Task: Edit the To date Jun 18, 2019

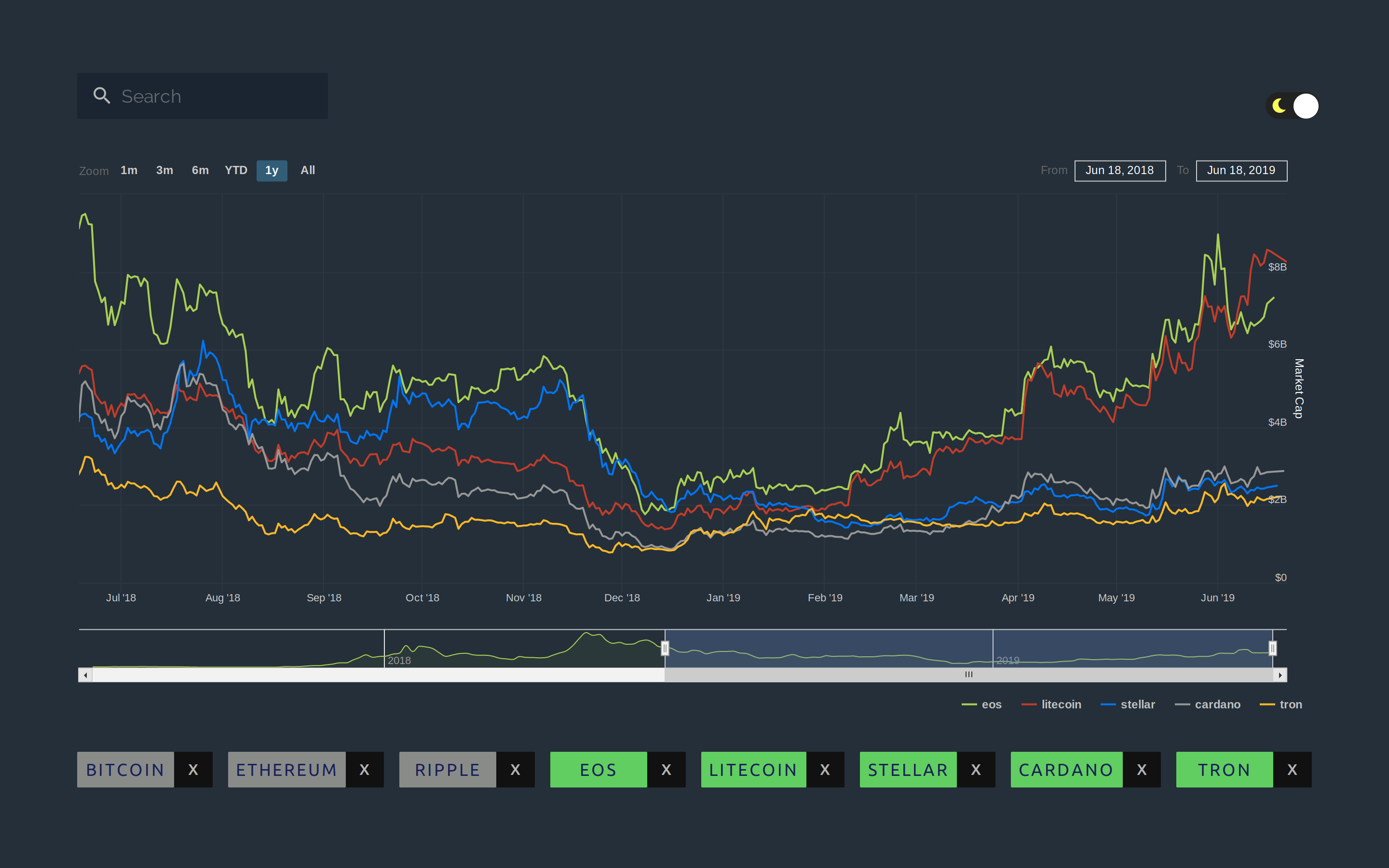Action: 1241,171
